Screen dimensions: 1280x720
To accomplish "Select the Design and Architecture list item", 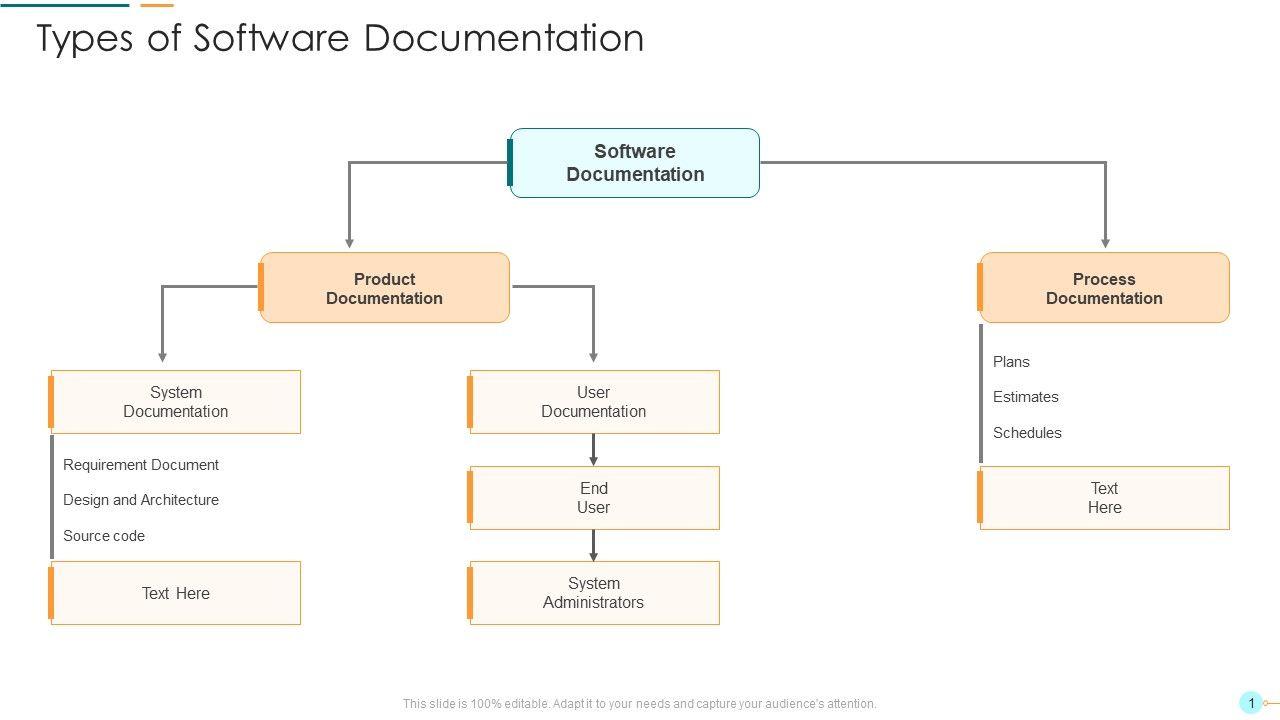I will [141, 500].
